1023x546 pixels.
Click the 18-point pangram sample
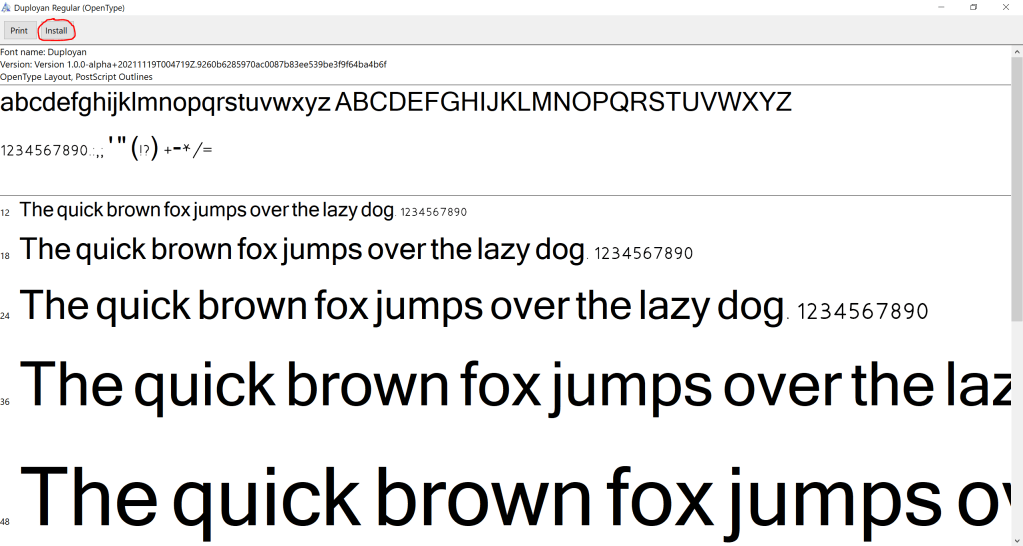pyautogui.click(x=302, y=249)
